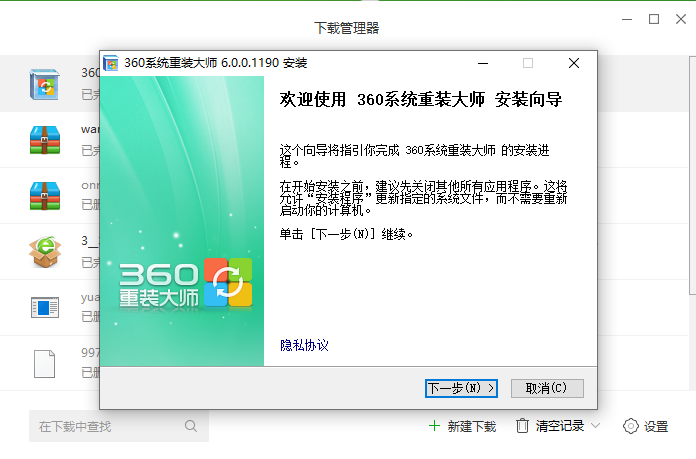Open 设置 settings in download manager

[646, 427]
